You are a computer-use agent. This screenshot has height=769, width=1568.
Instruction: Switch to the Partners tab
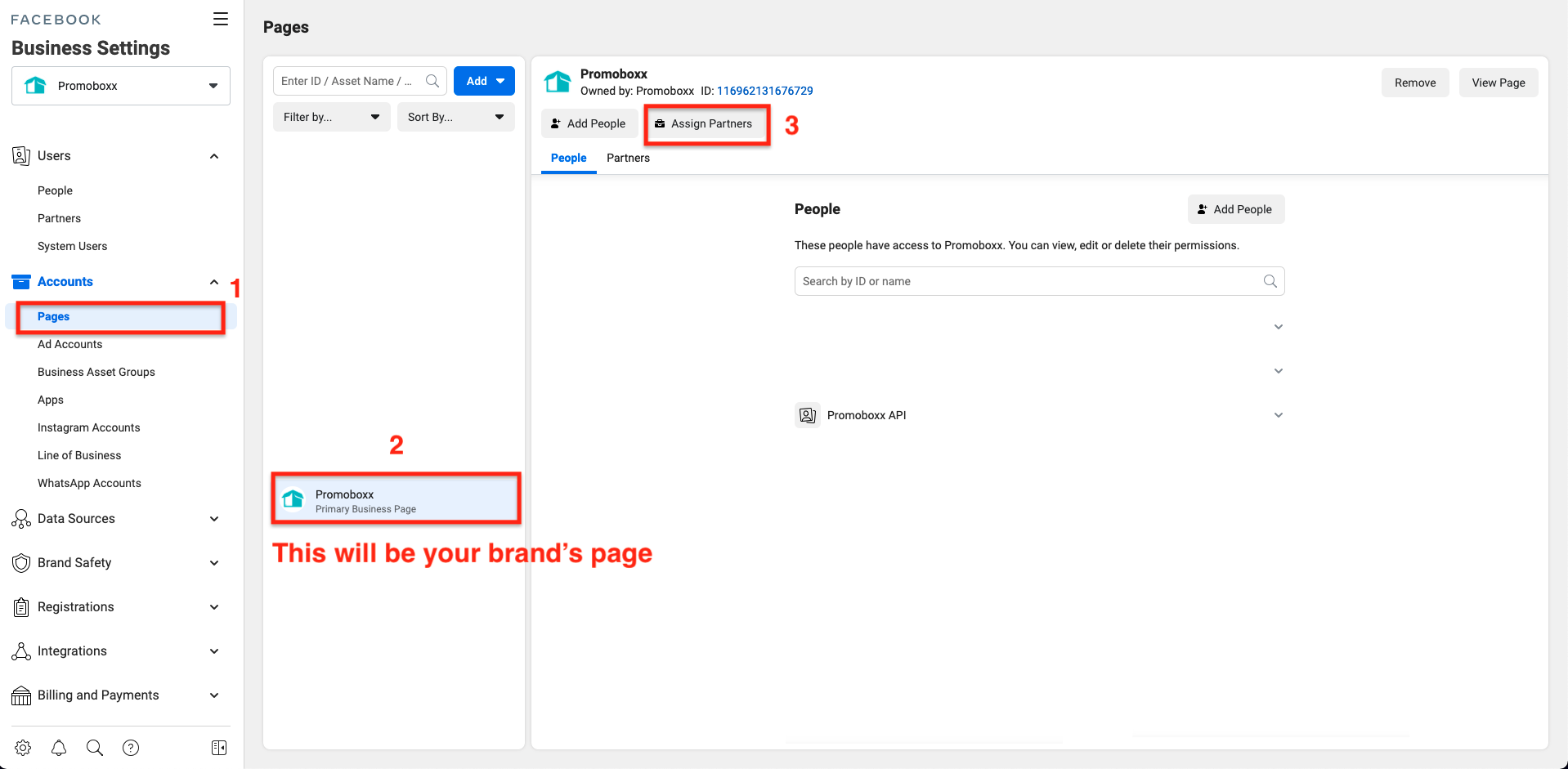click(628, 158)
